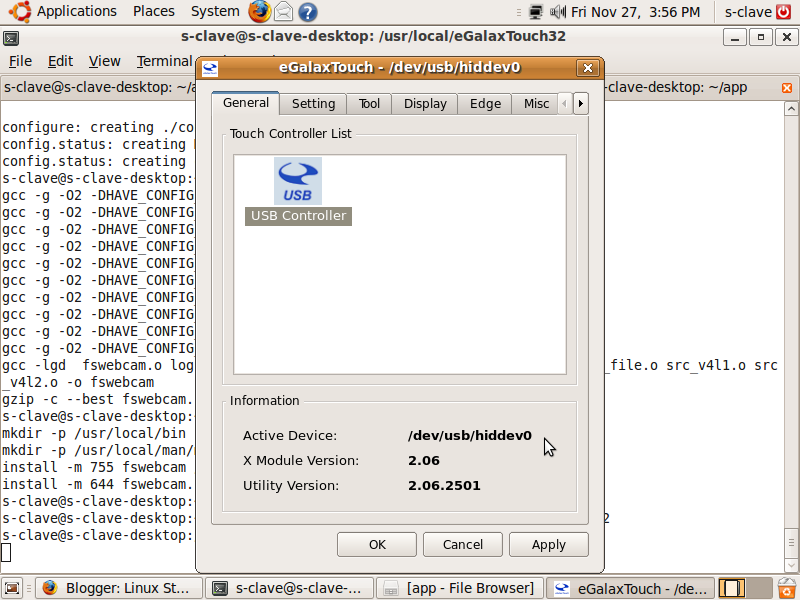Open the Setting tab

point(313,104)
